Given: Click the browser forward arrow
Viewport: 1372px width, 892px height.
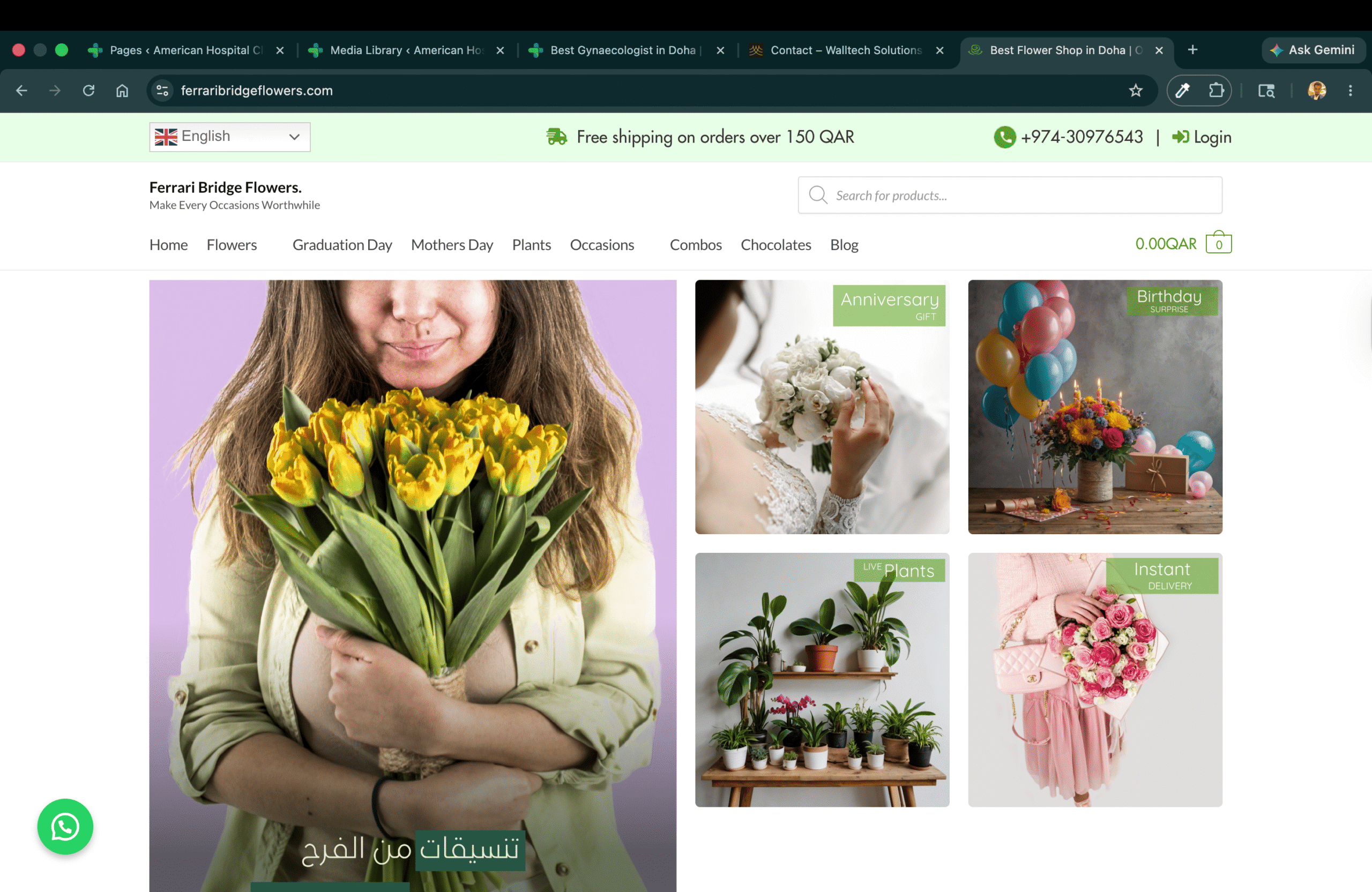Looking at the screenshot, I should pyautogui.click(x=55, y=91).
